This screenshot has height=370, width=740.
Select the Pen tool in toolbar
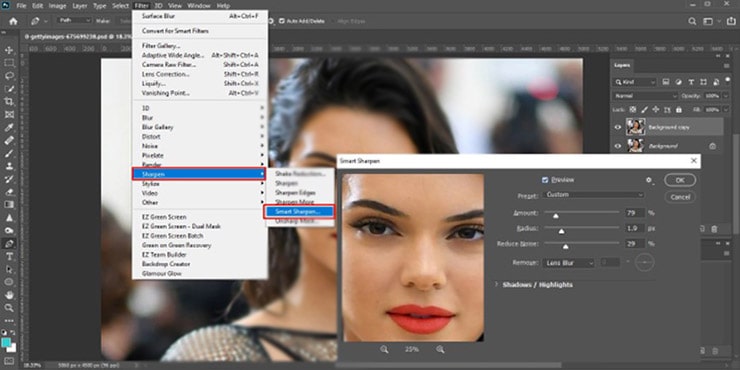click(9, 244)
